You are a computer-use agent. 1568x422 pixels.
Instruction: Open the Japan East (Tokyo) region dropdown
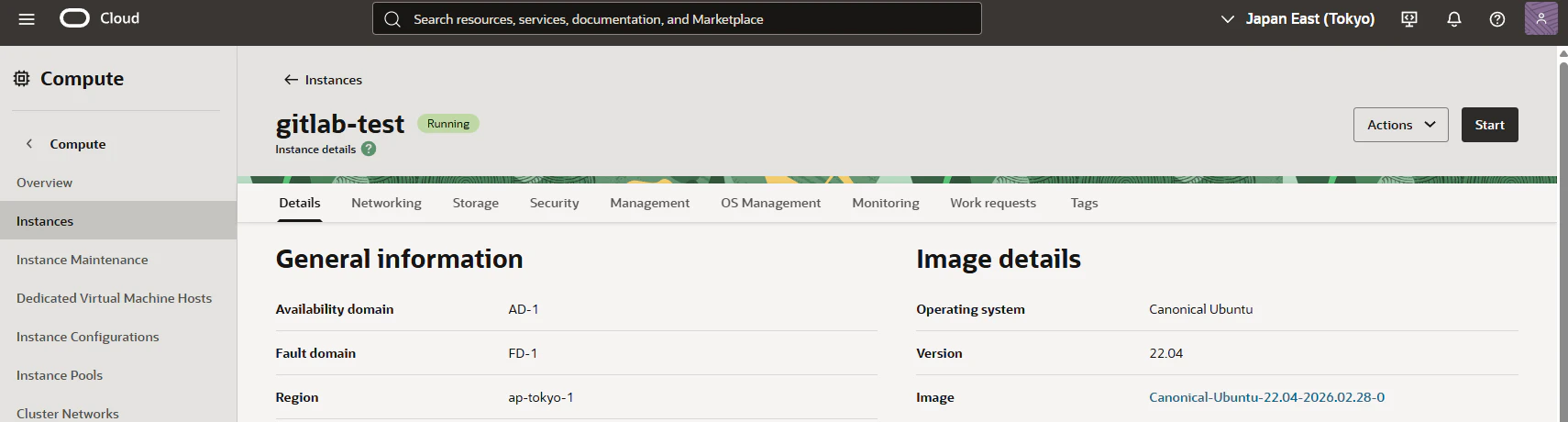[1297, 18]
